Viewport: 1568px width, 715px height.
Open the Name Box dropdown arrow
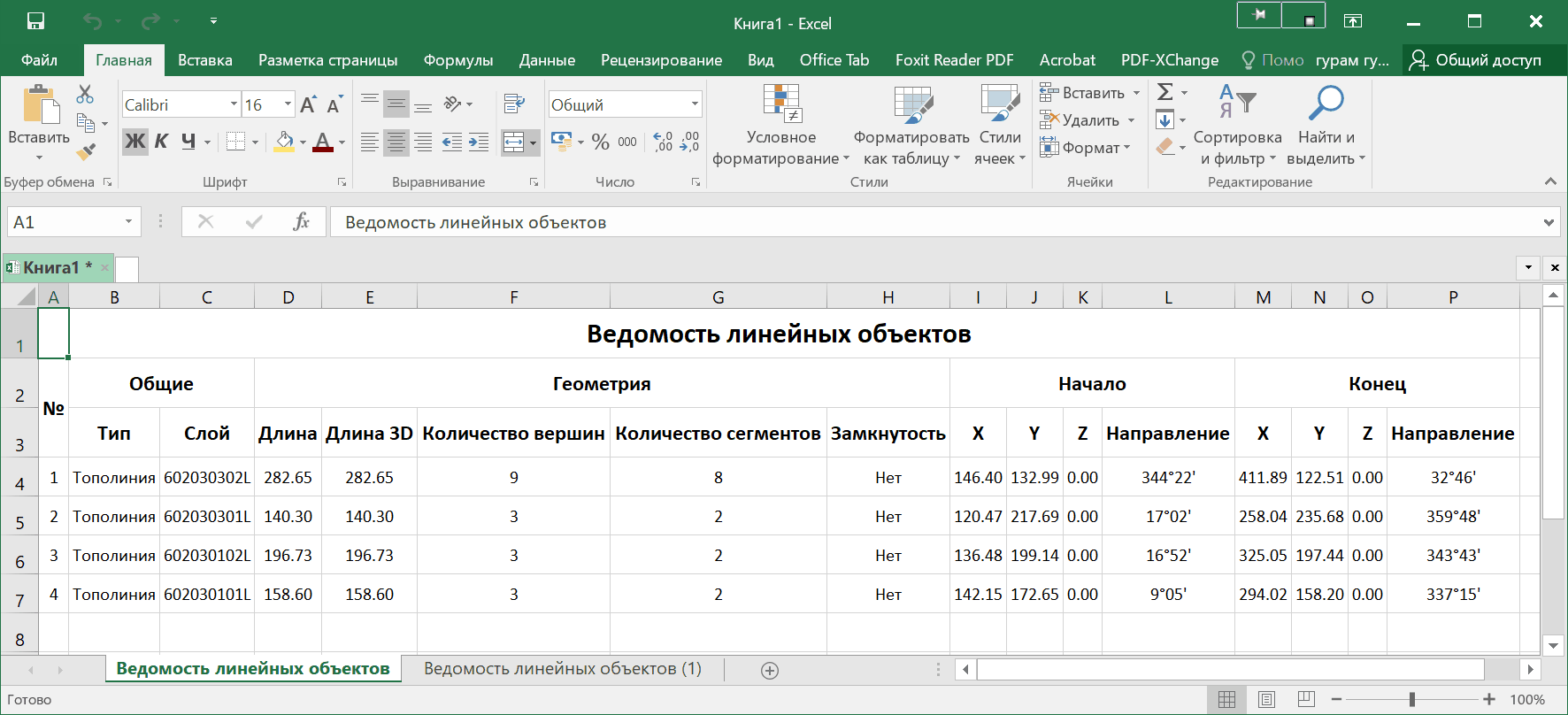tap(128, 222)
